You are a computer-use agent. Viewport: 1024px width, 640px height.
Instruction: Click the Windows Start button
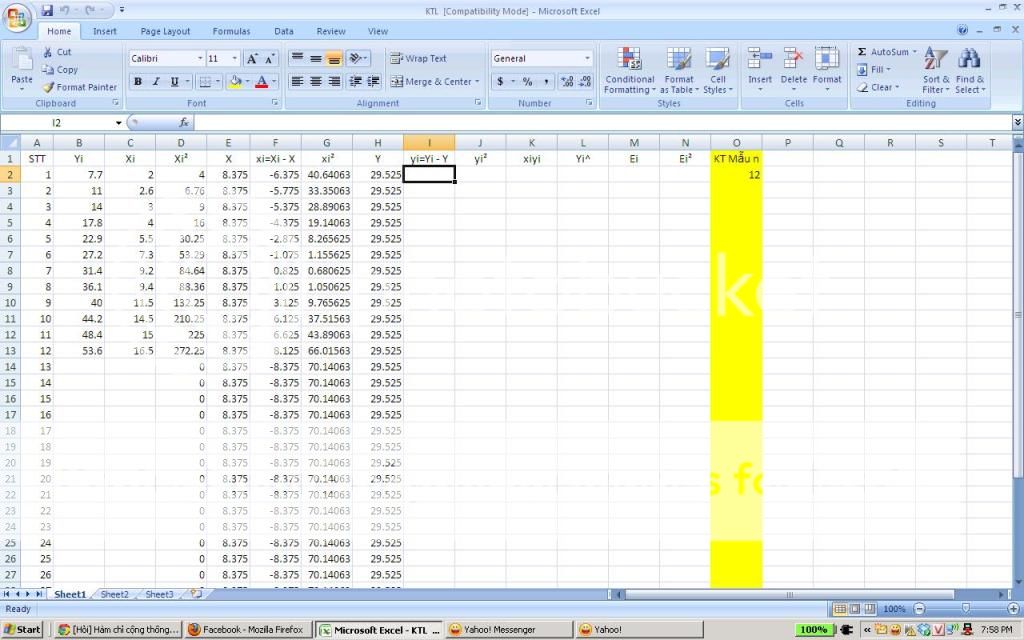[x=22, y=630]
